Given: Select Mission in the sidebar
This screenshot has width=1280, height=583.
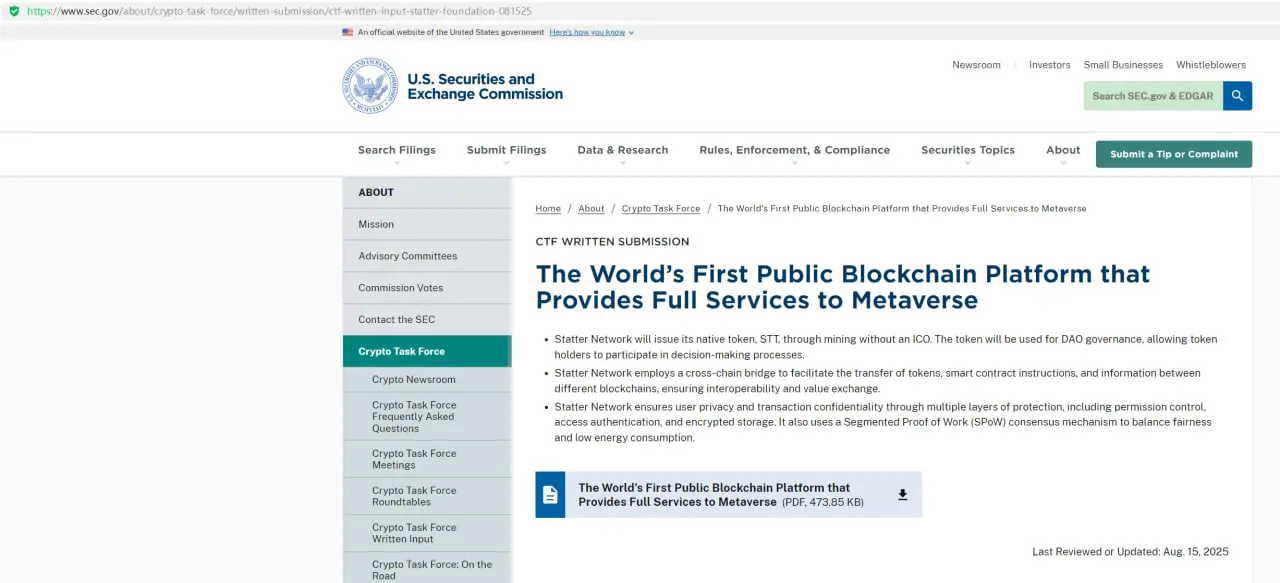Looking at the screenshot, I should point(427,224).
